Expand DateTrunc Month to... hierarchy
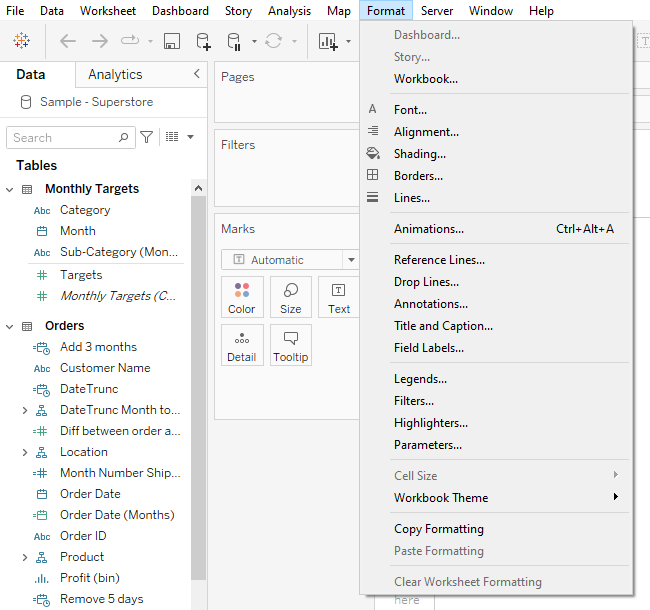 (x=25, y=410)
